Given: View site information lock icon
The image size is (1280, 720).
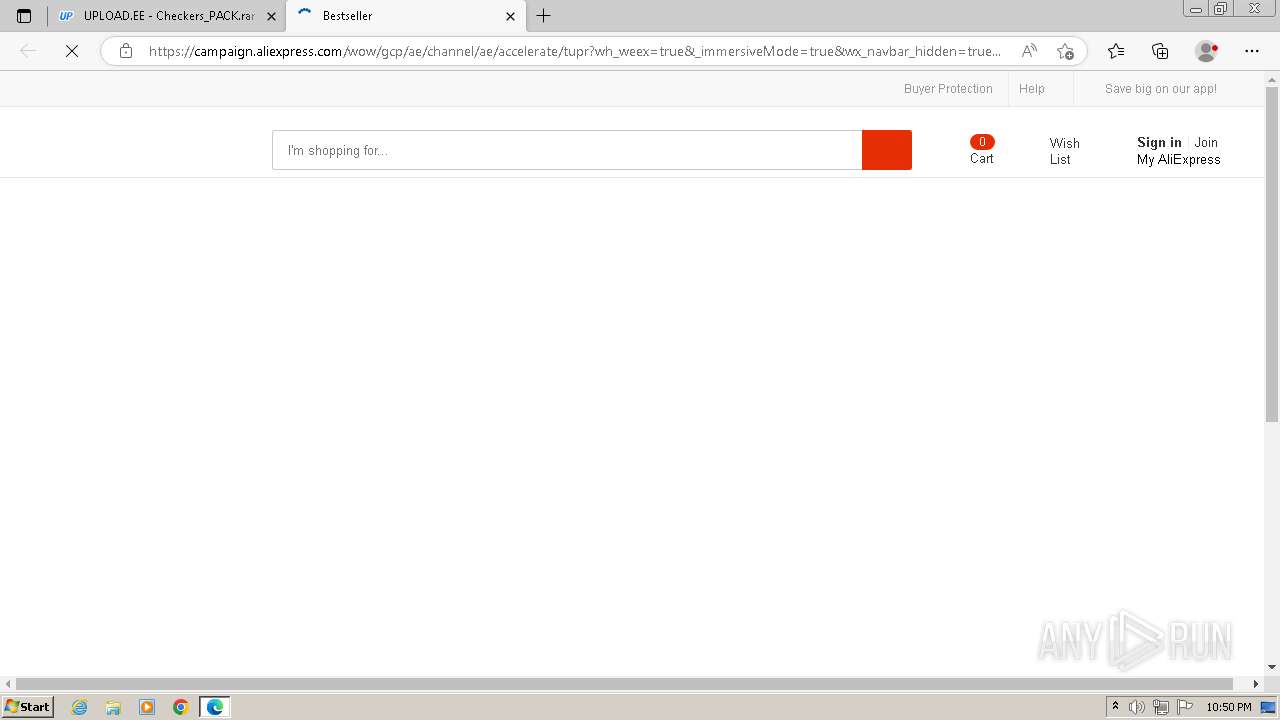Looking at the screenshot, I should pos(126,51).
